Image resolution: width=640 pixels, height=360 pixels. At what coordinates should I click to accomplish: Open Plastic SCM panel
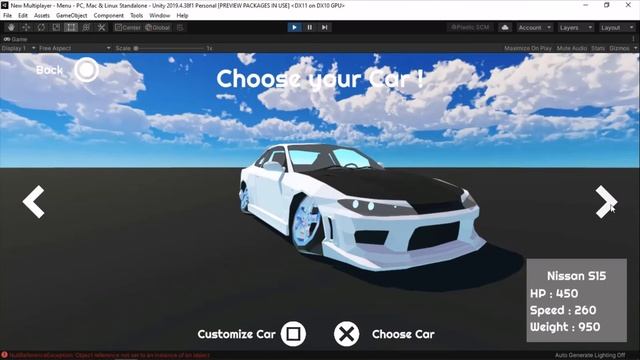pyautogui.click(x=470, y=27)
